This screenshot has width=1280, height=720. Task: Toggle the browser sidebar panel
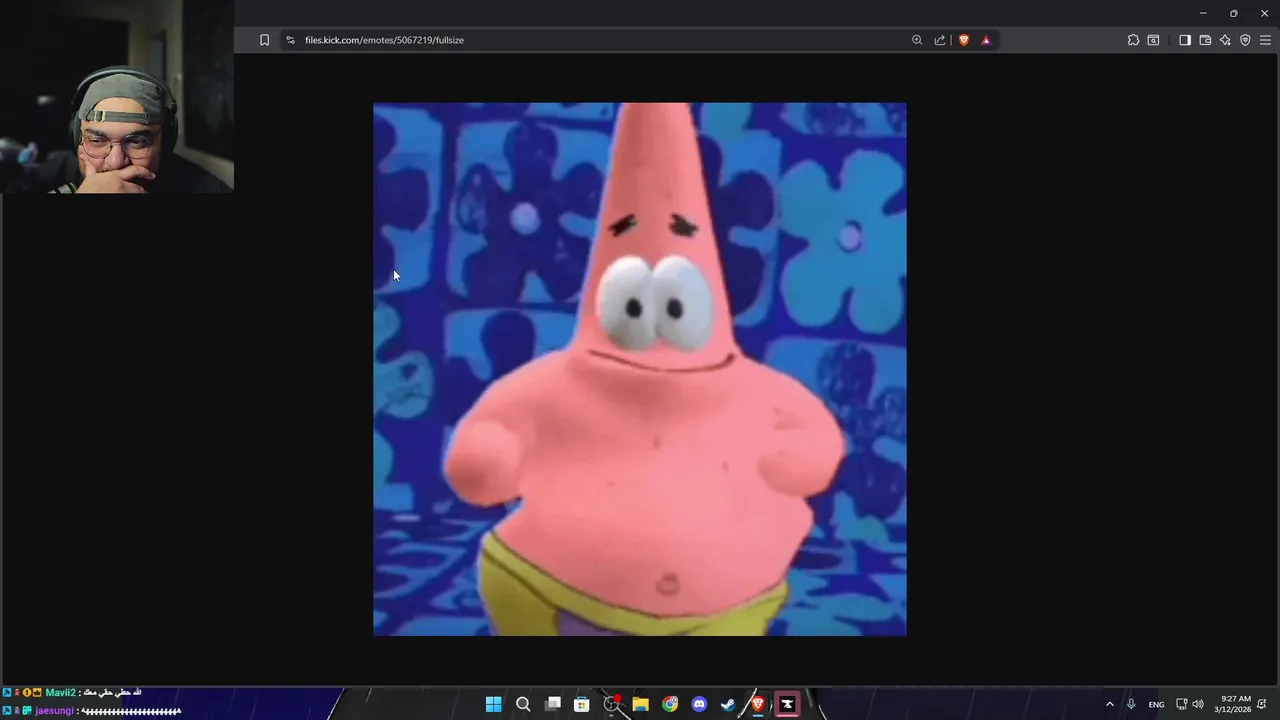click(x=1185, y=40)
